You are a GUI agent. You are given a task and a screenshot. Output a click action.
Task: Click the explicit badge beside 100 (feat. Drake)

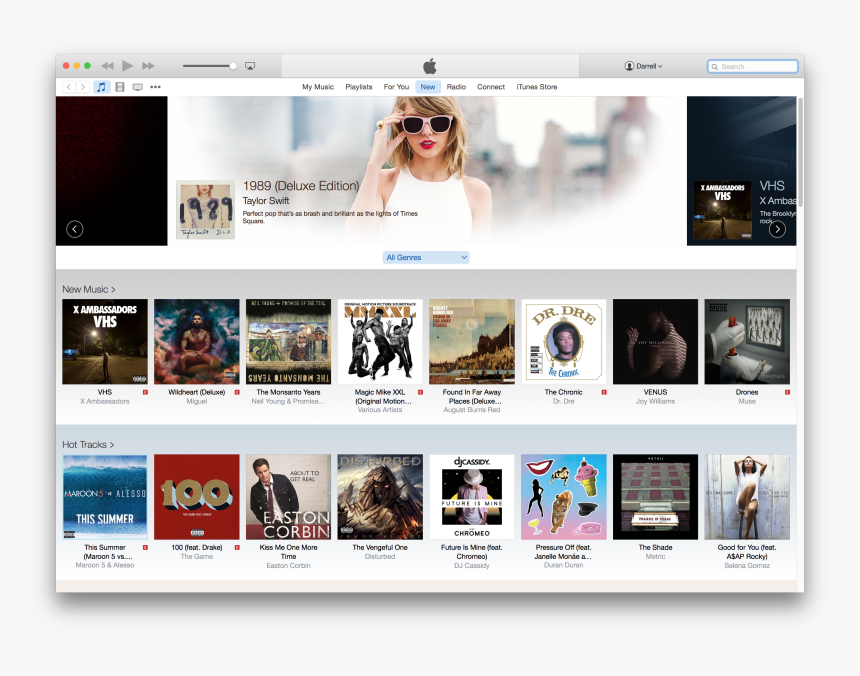pyautogui.click(x=237, y=547)
